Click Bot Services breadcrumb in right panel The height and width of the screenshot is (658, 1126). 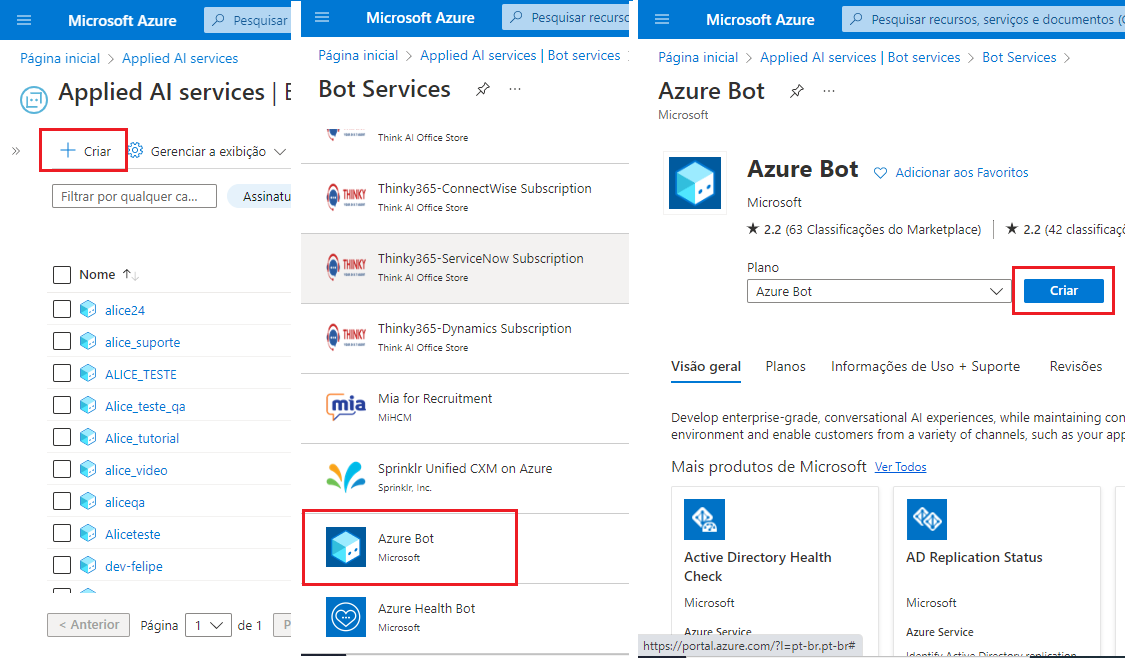coord(1019,57)
